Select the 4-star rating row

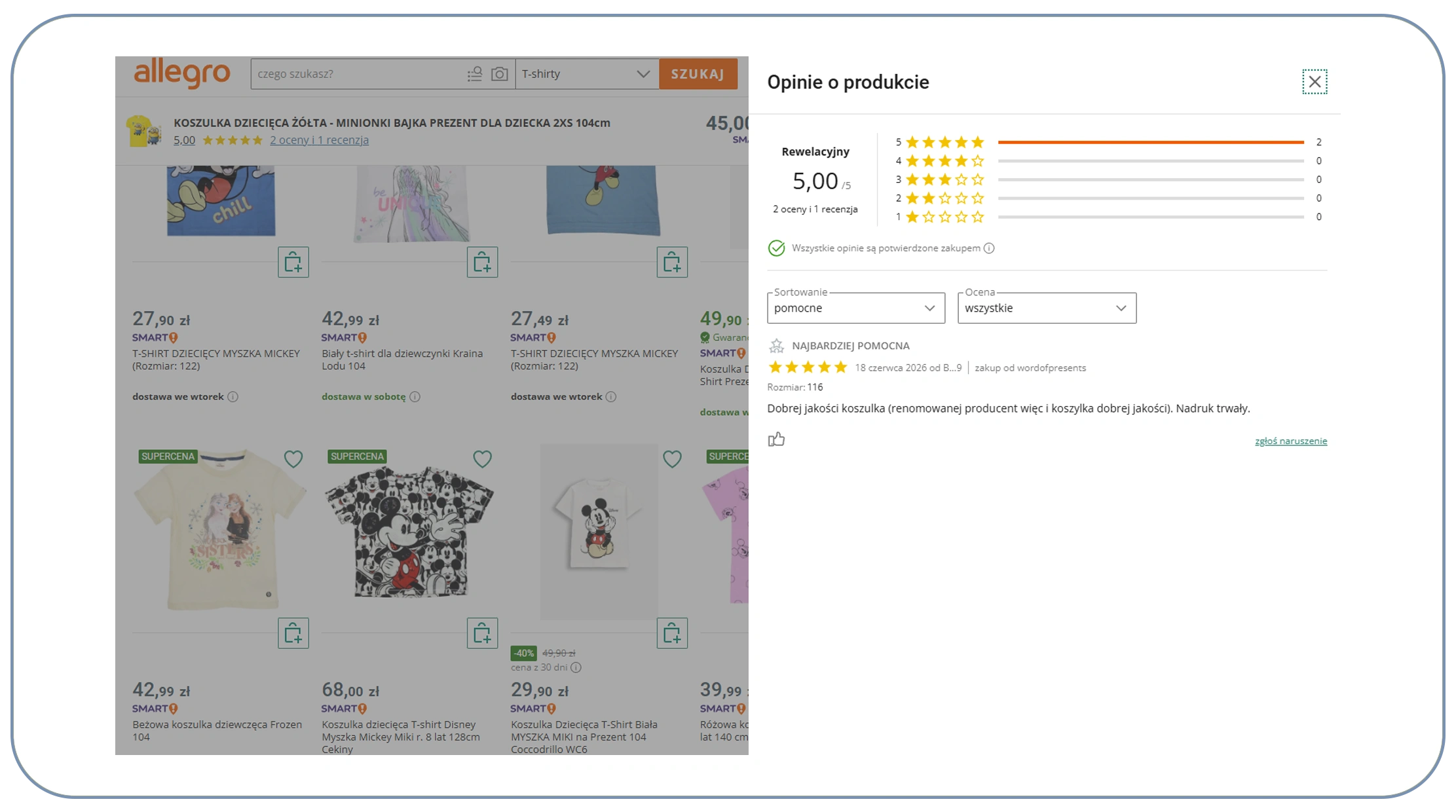pos(1109,160)
